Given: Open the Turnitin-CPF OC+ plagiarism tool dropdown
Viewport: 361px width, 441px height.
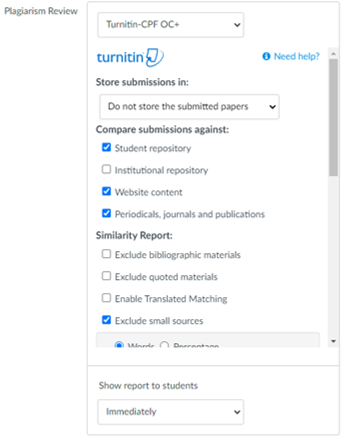Looking at the screenshot, I should tap(171, 25).
